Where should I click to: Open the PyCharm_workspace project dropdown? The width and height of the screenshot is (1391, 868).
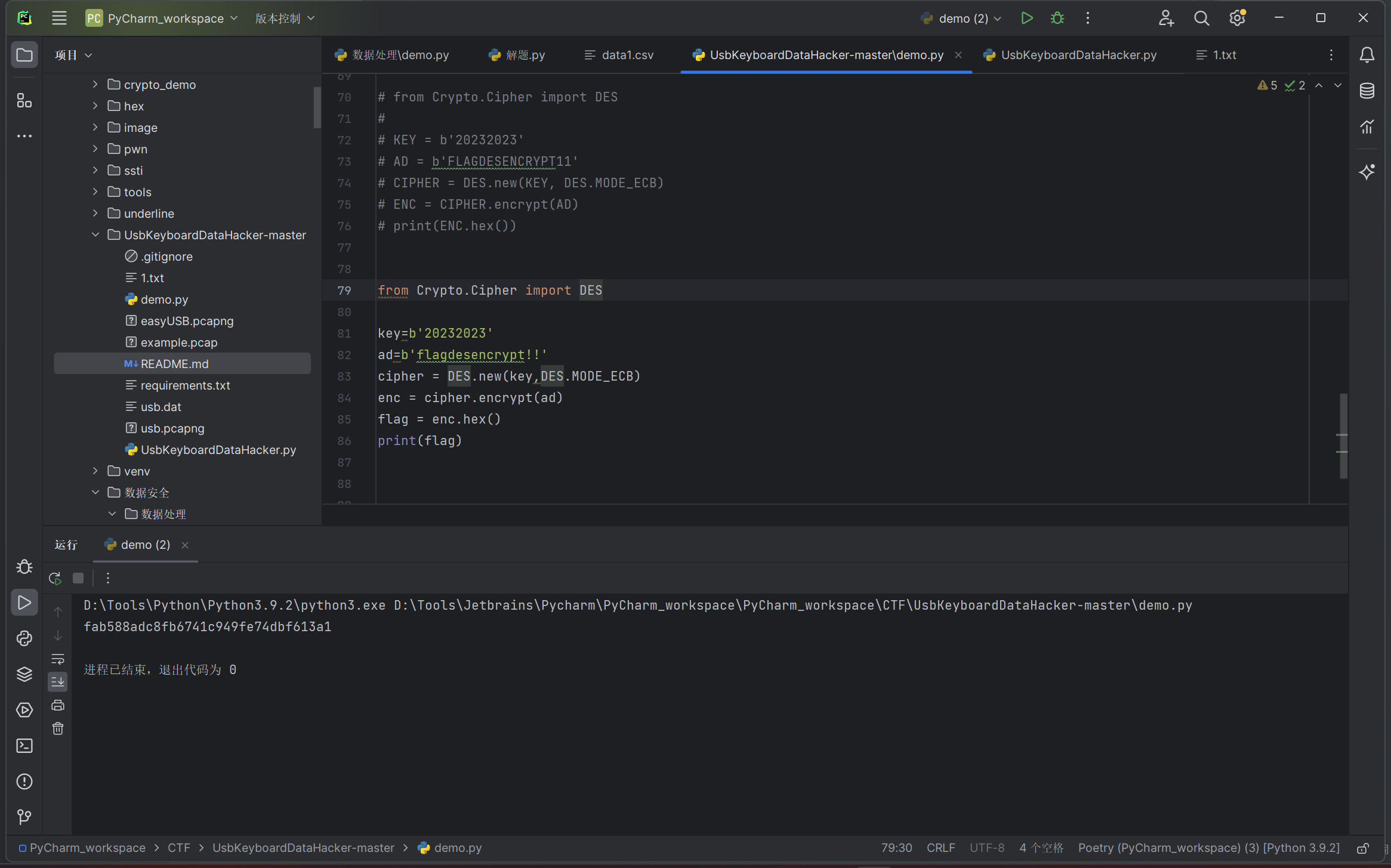point(162,18)
